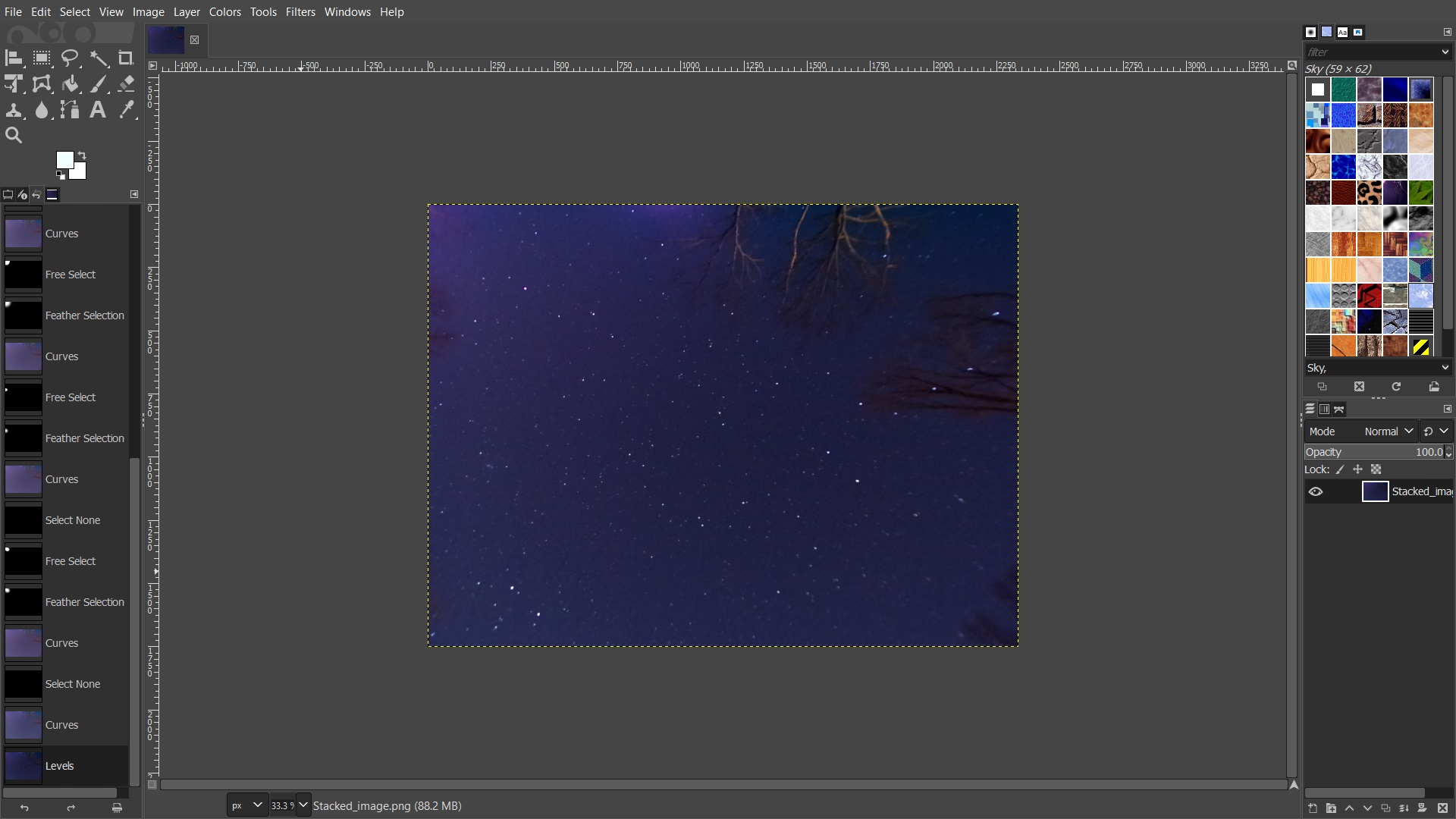Select the Zoom magnifier tool
This screenshot has width=1456, height=819.
[x=14, y=136]
